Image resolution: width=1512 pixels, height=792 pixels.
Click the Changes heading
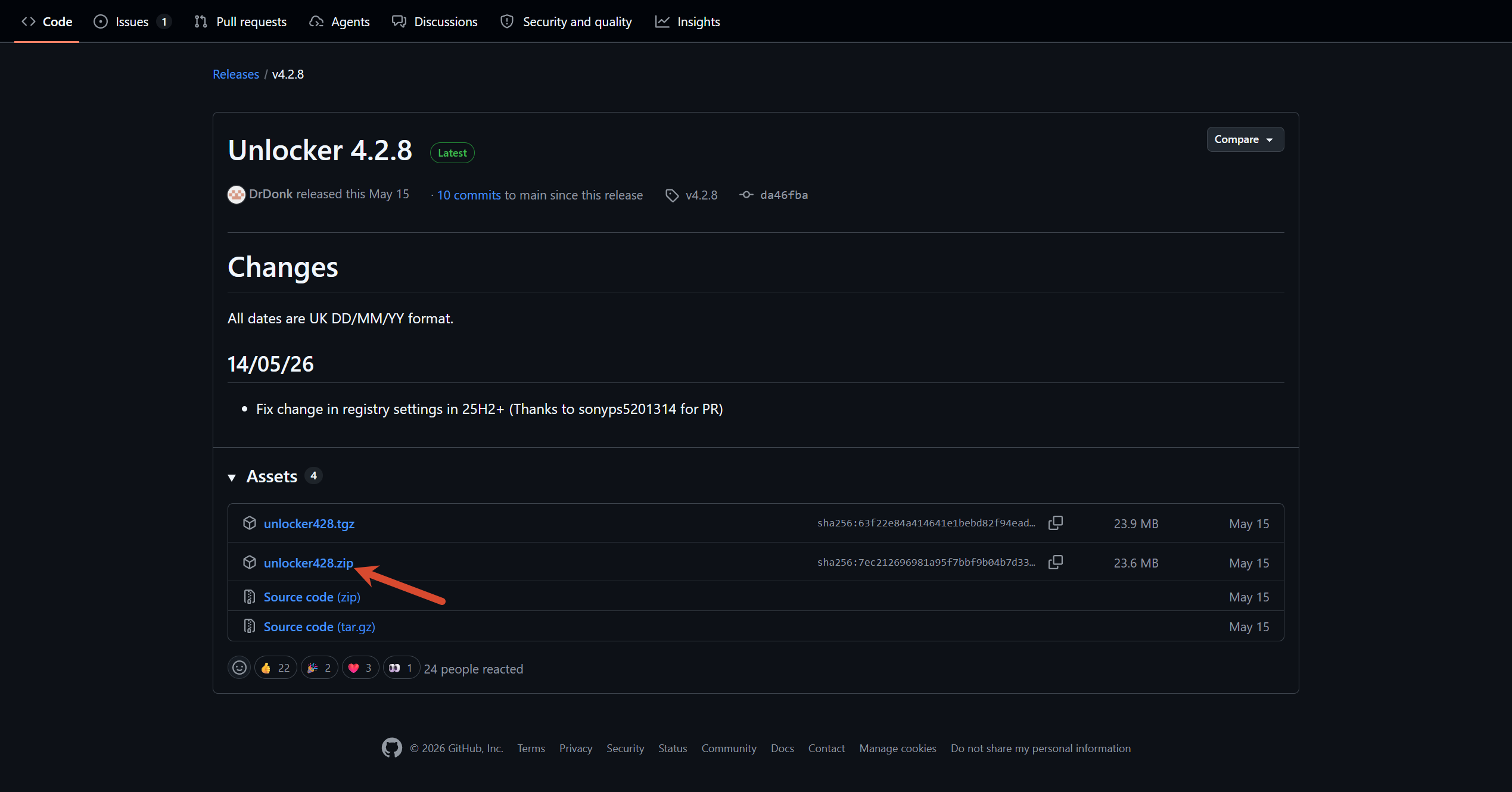(283, 267)
